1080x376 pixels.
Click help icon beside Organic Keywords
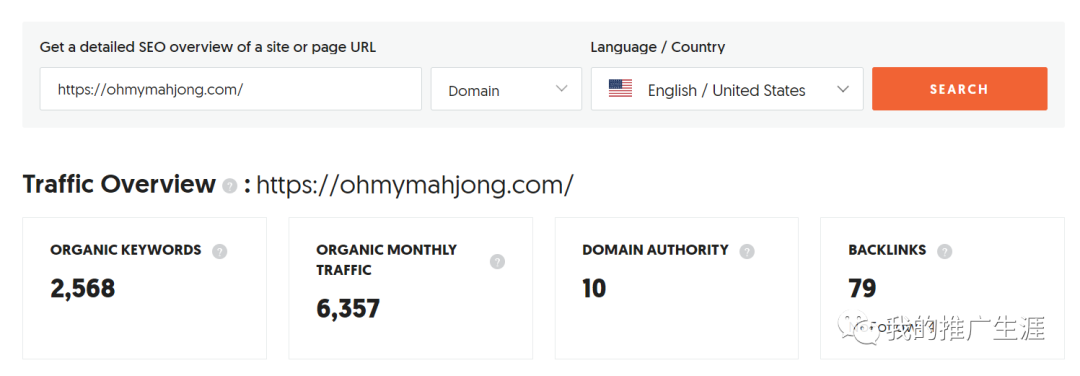(x=220, y=251)
